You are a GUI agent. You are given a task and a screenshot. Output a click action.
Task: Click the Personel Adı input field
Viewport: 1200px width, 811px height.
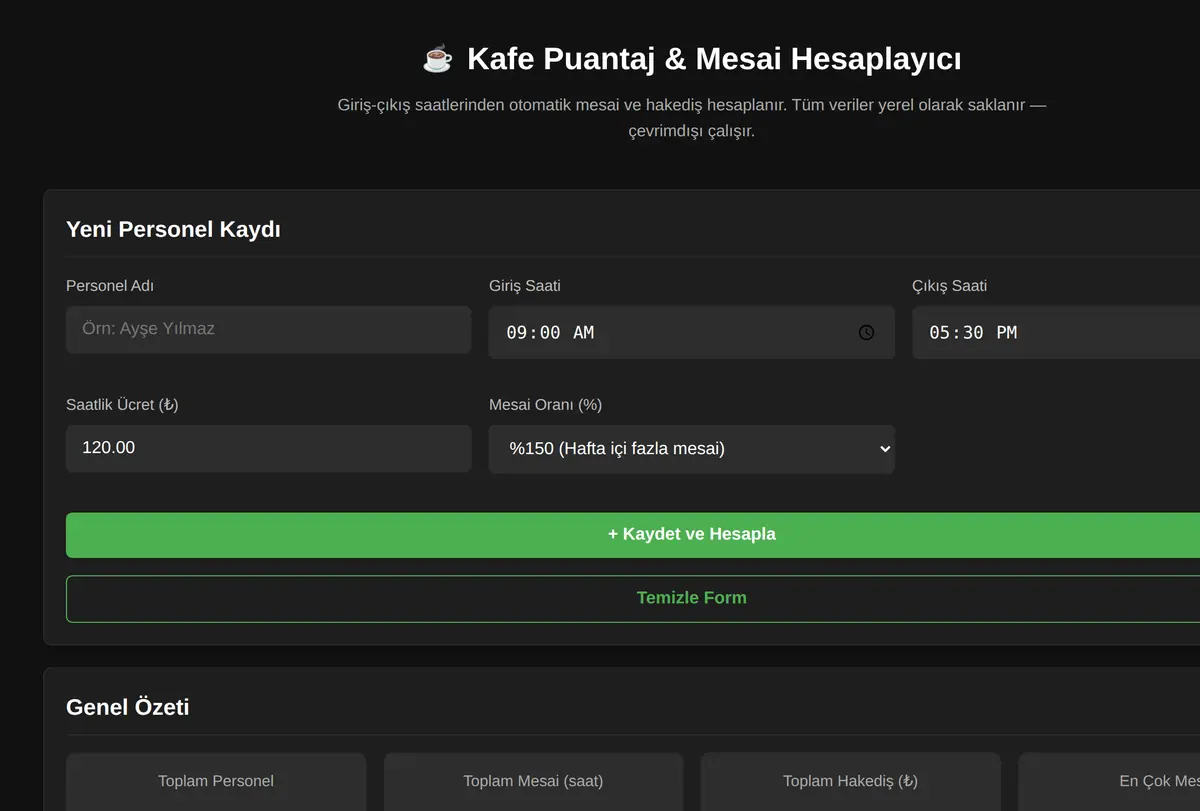pos(268,329)
